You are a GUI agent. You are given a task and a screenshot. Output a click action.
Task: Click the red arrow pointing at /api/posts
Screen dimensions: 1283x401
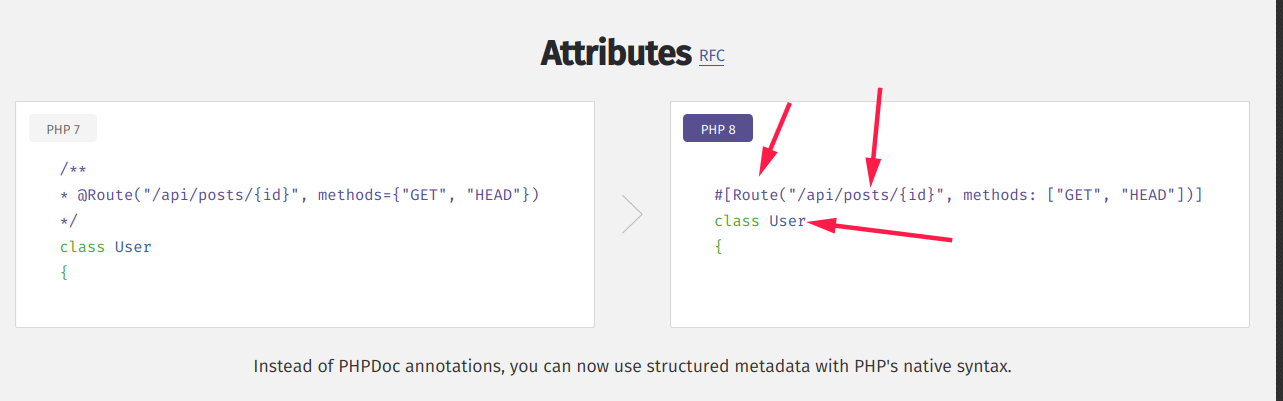pyautogui.click(x=876, y=130)
